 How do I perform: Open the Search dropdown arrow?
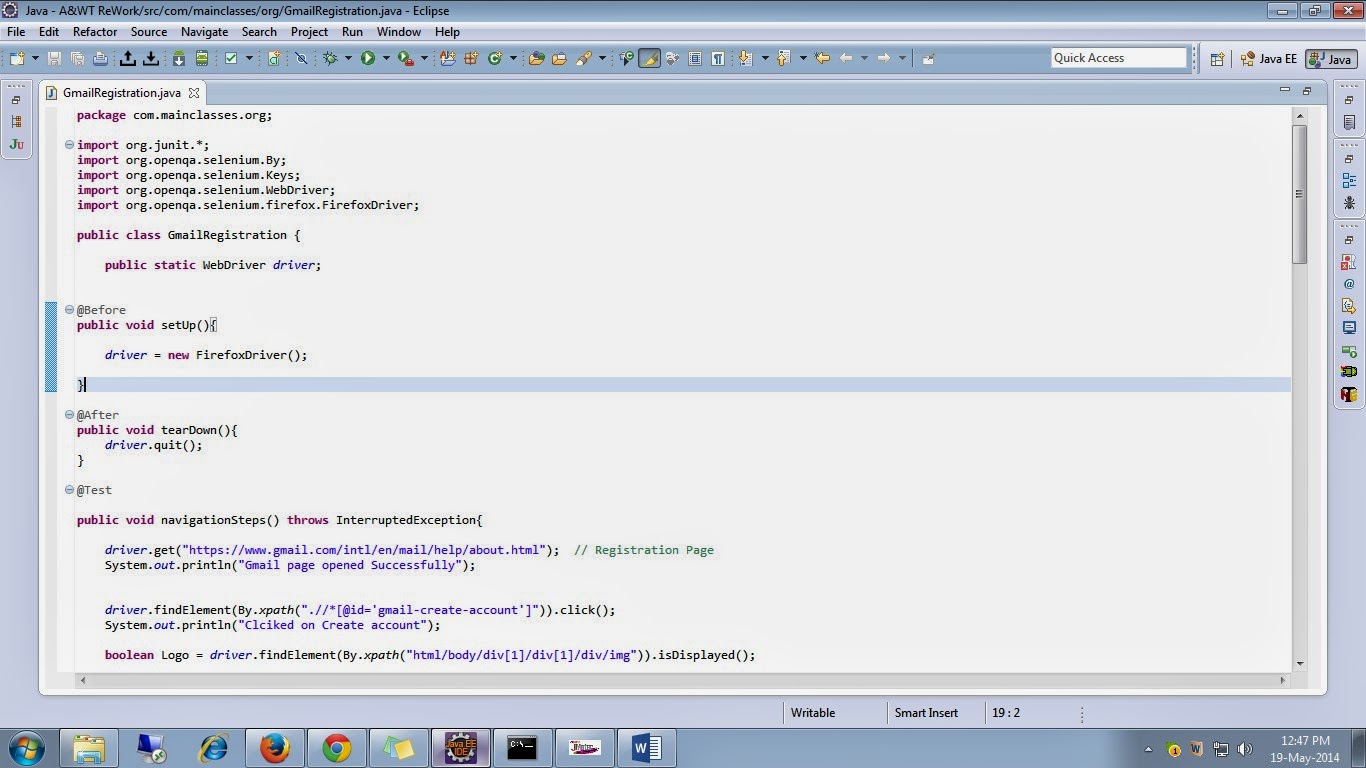(602, 59)
